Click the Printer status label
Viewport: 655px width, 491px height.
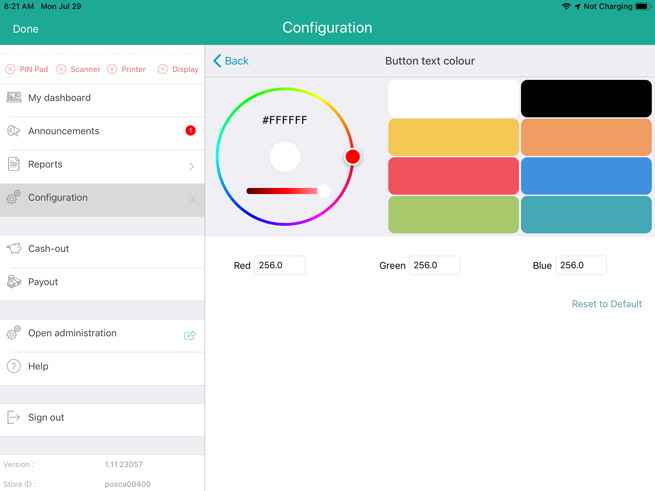coord(133,69)
